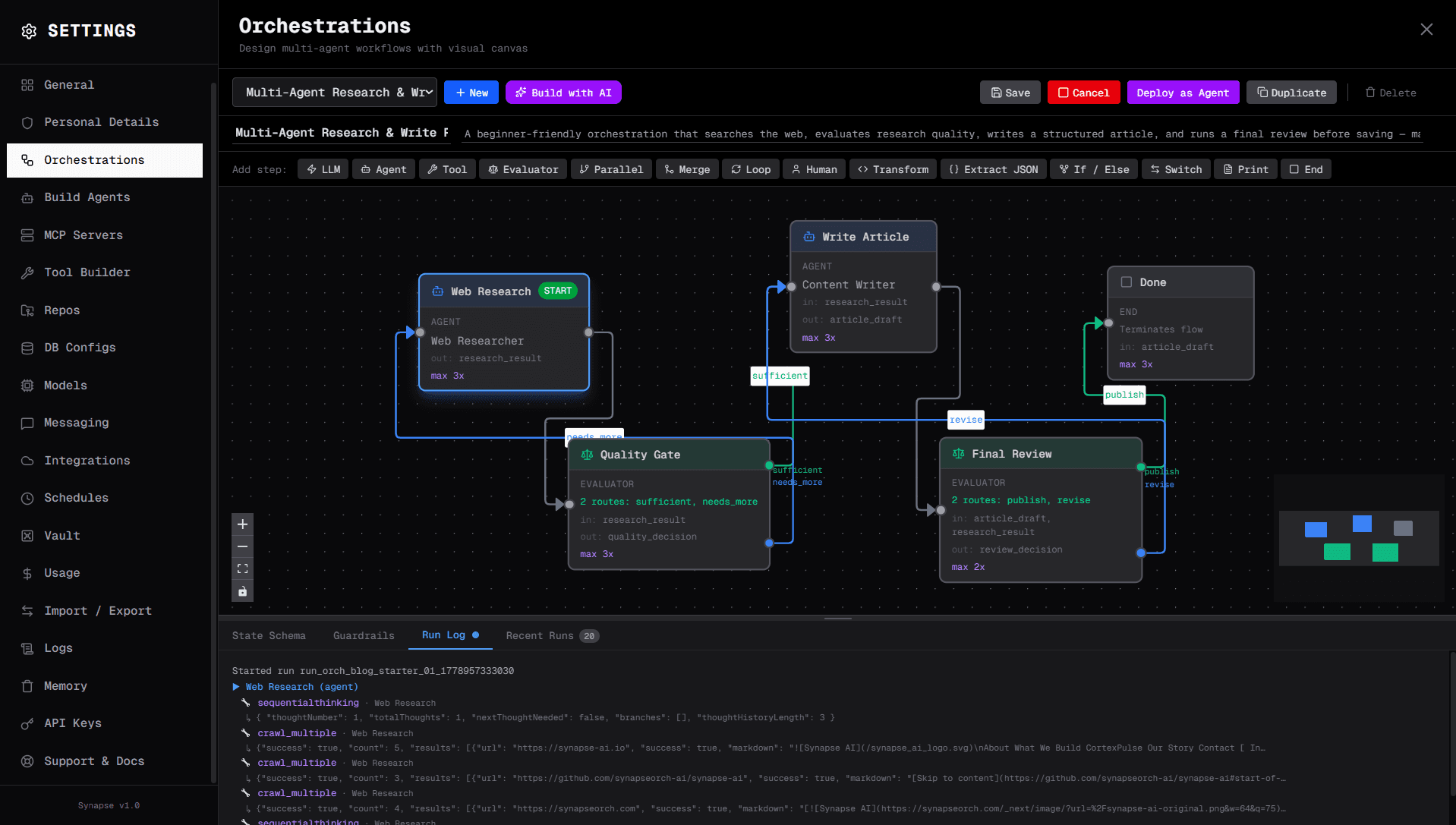Add an Extract JSON step
This screenshot has height=825, width=1456.
994,169
